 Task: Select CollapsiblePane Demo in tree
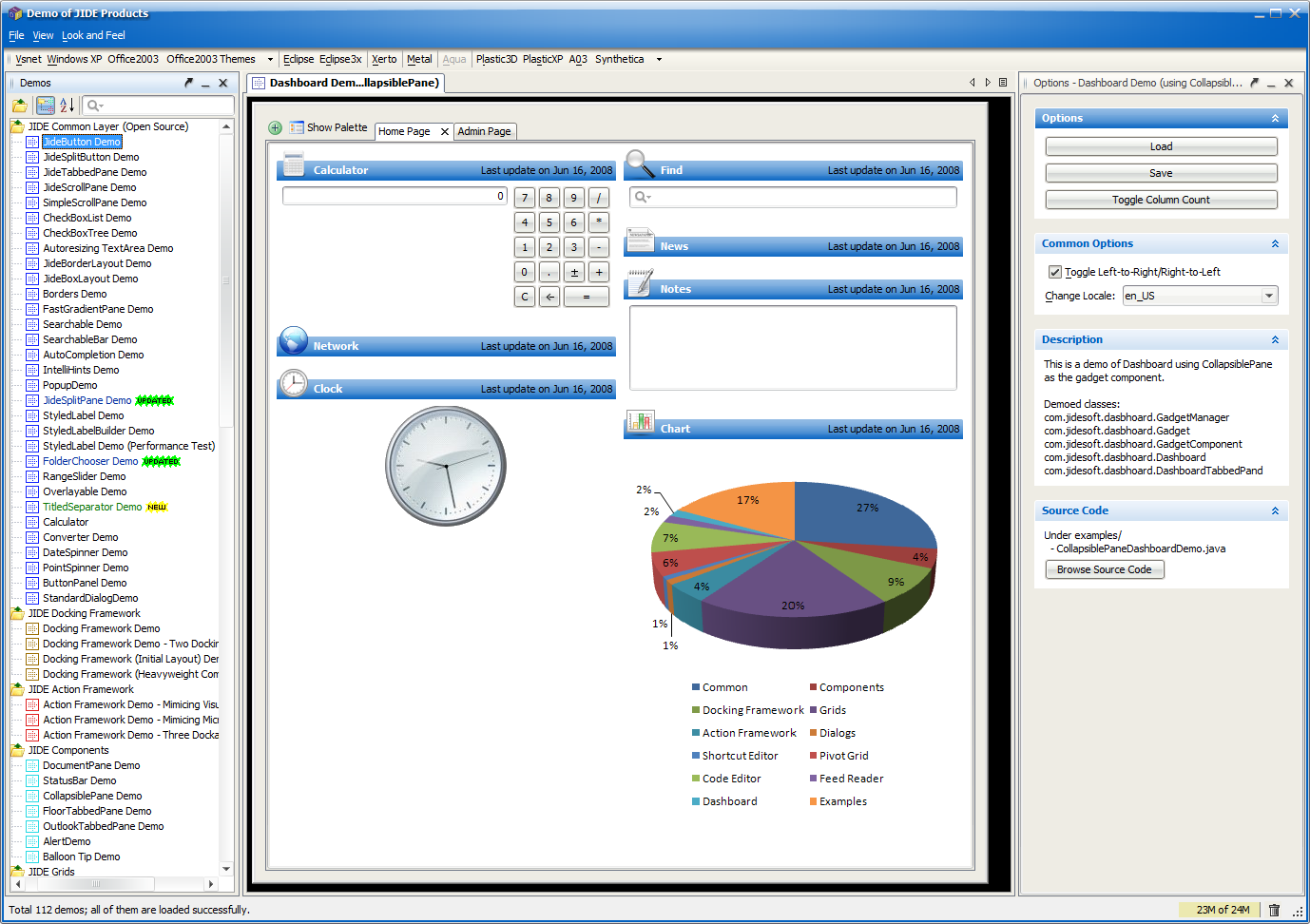pyautogui.click(x=92, y=796)
